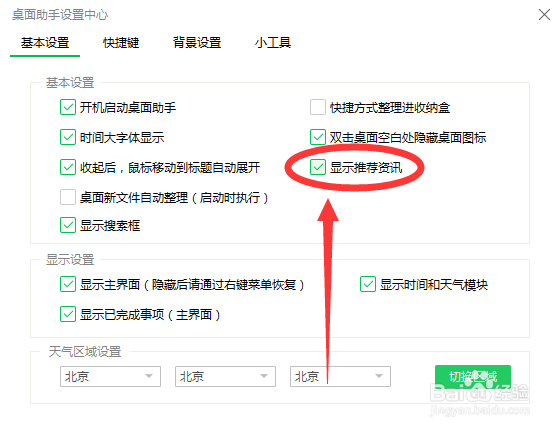Uncheck 开机启动桌面助手 checkbox
Image resolution: width=560 pixels, height=430 pixels.
[68, 107]
